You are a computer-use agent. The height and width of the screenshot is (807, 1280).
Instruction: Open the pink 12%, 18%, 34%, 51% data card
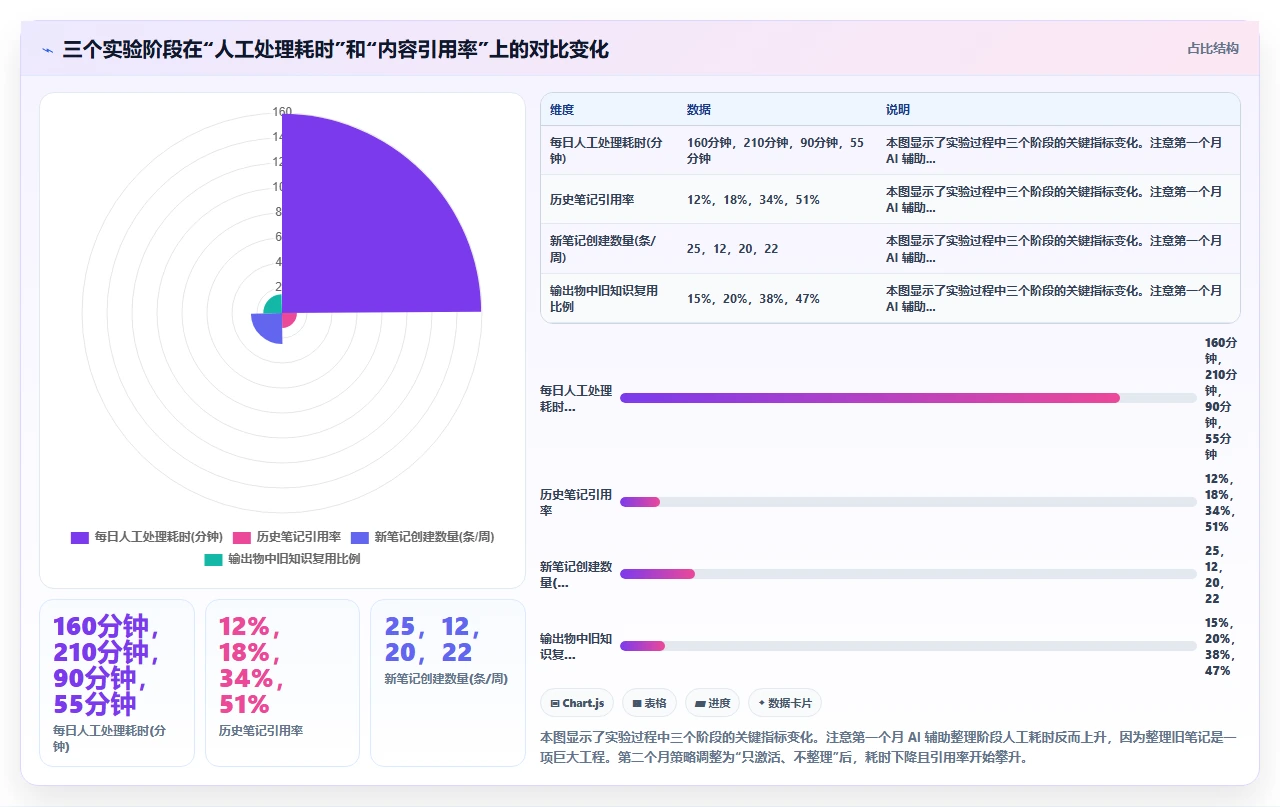(282, 683)
